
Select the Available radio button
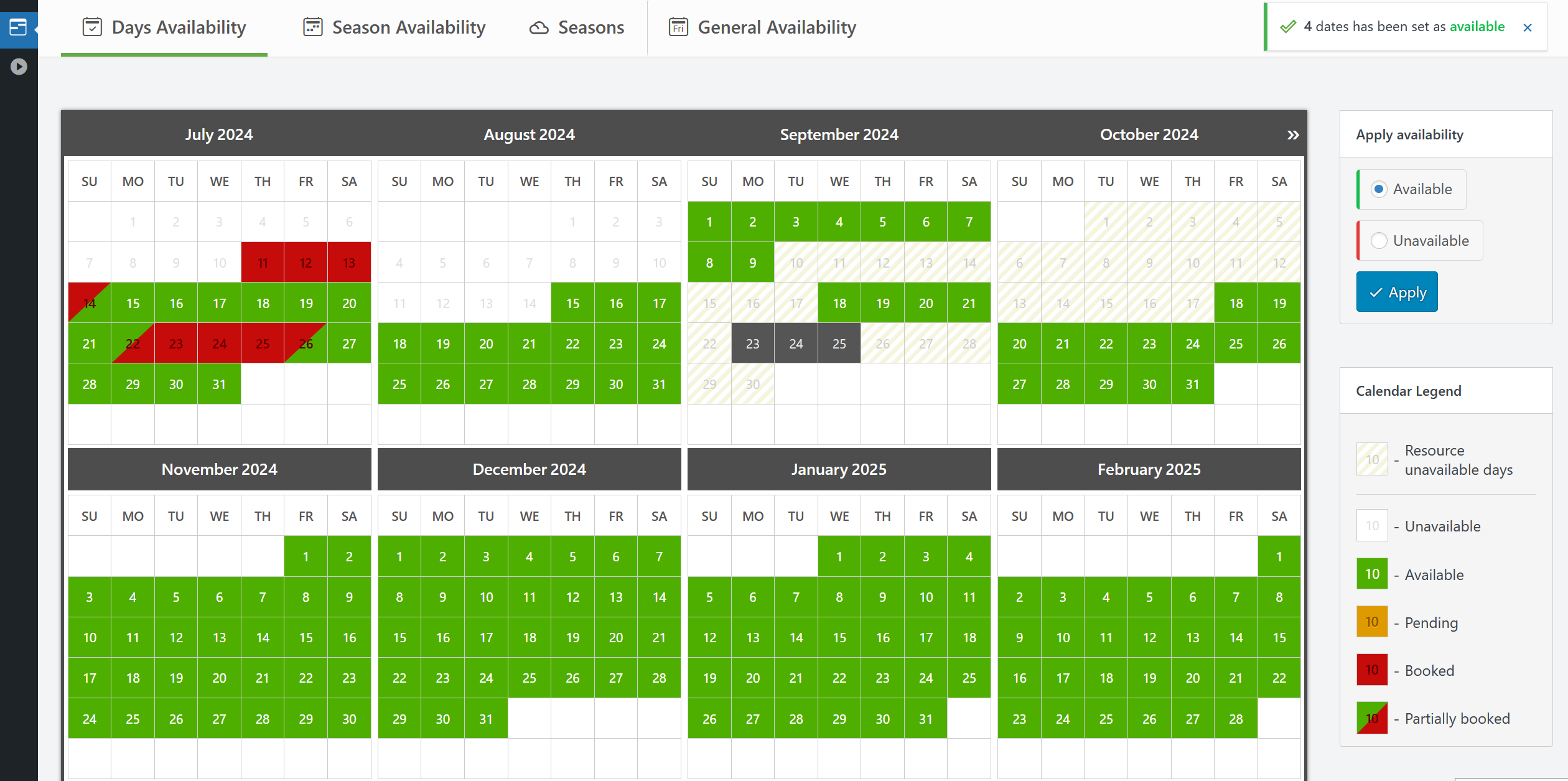tap(1379, 189)
